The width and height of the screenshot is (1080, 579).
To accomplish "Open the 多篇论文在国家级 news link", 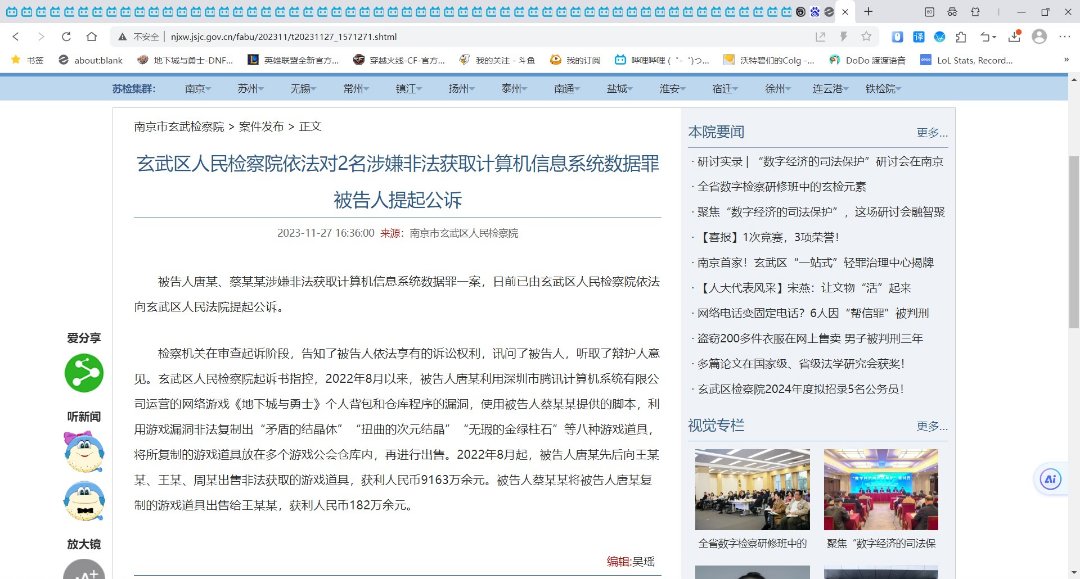I will pos(801,364).
